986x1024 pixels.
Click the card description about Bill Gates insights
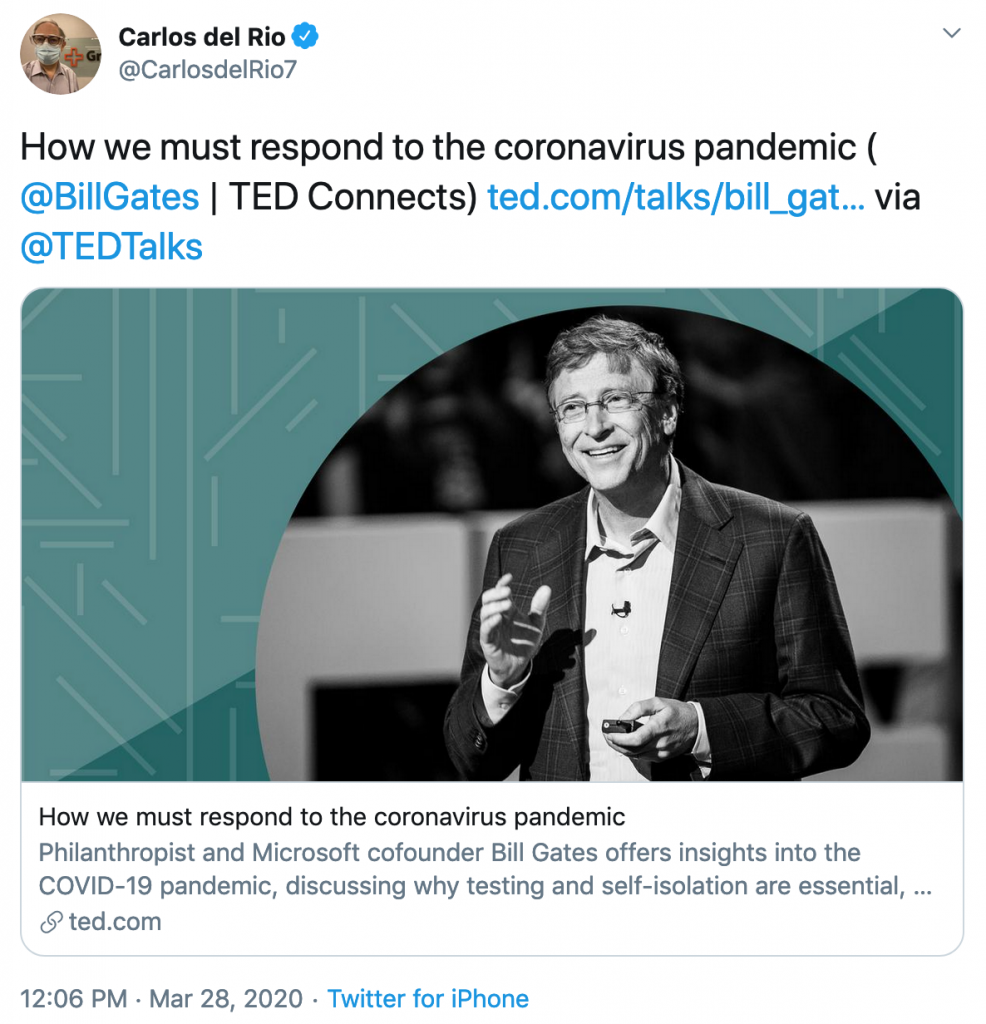point(485,869)
